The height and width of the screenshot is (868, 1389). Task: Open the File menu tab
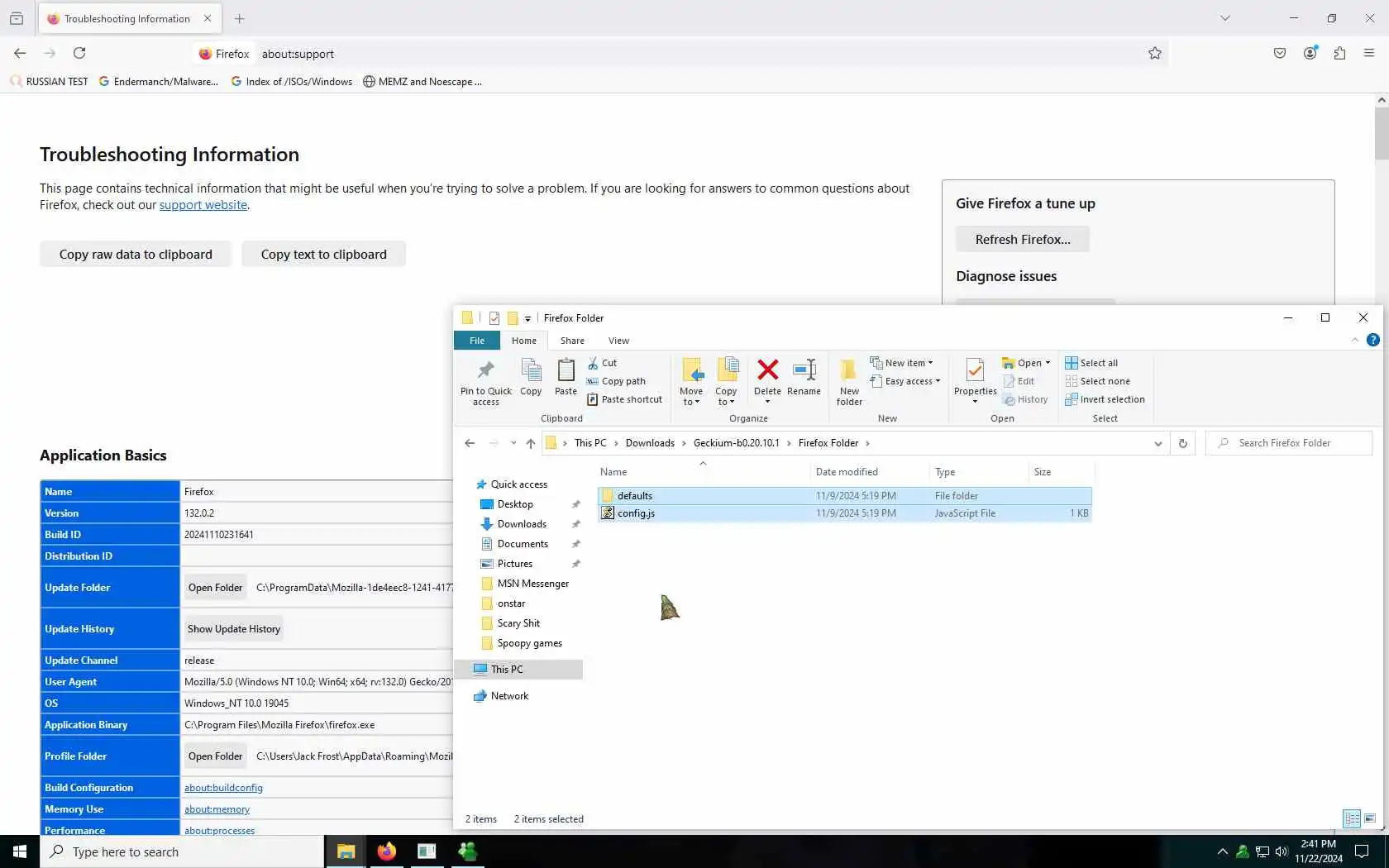pos(477,341)
